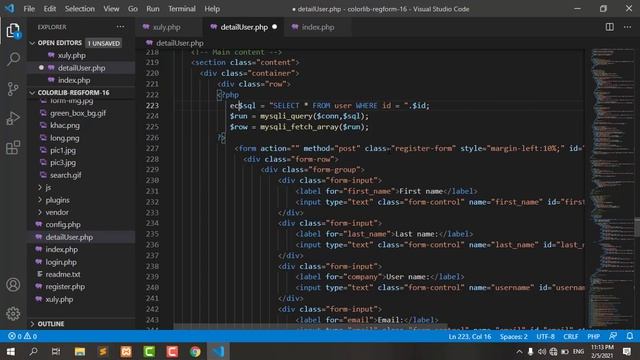
Task: Open the Selection menu
Action: (80, 9)
